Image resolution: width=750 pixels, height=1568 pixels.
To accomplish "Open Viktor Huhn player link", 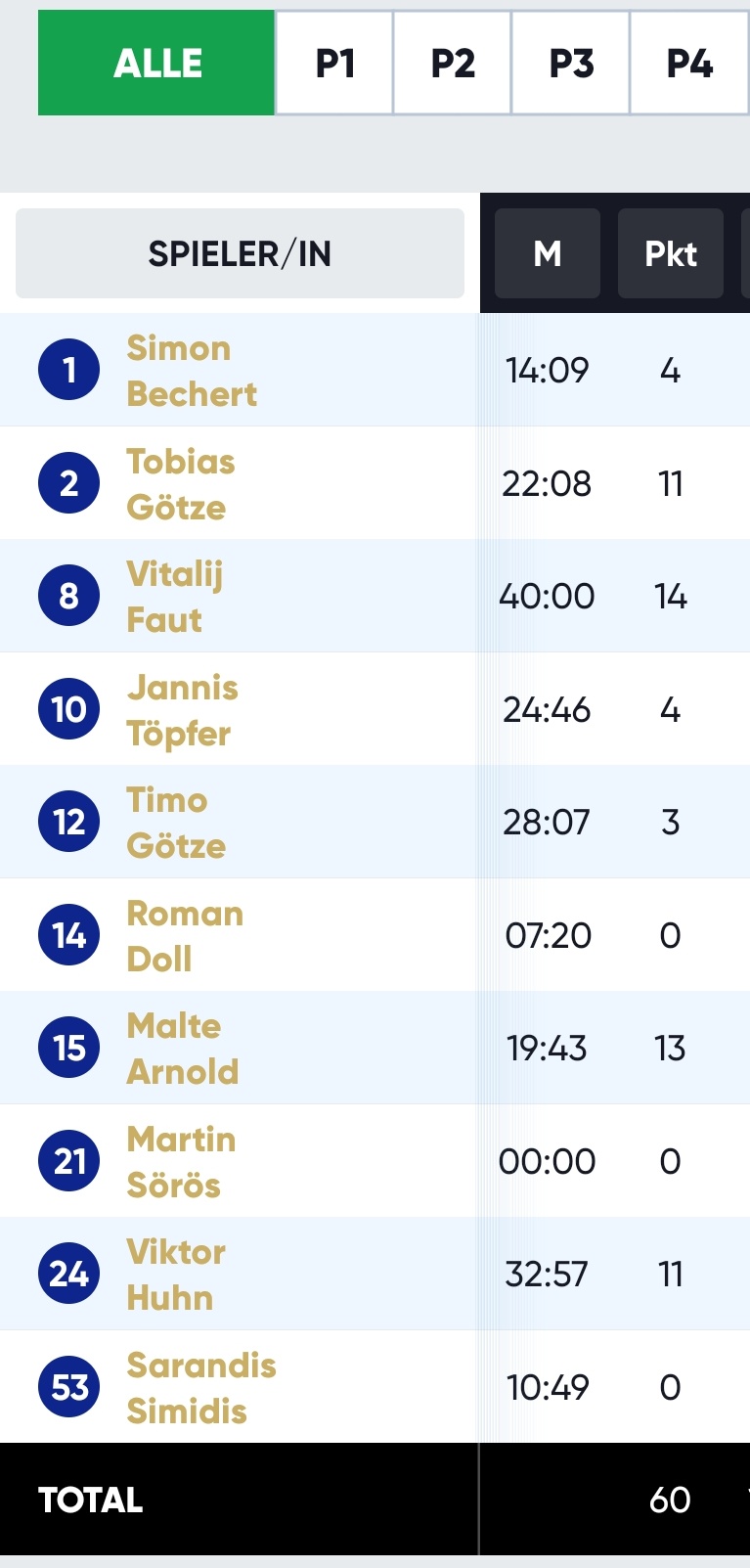I will (x=176, y=1275).
